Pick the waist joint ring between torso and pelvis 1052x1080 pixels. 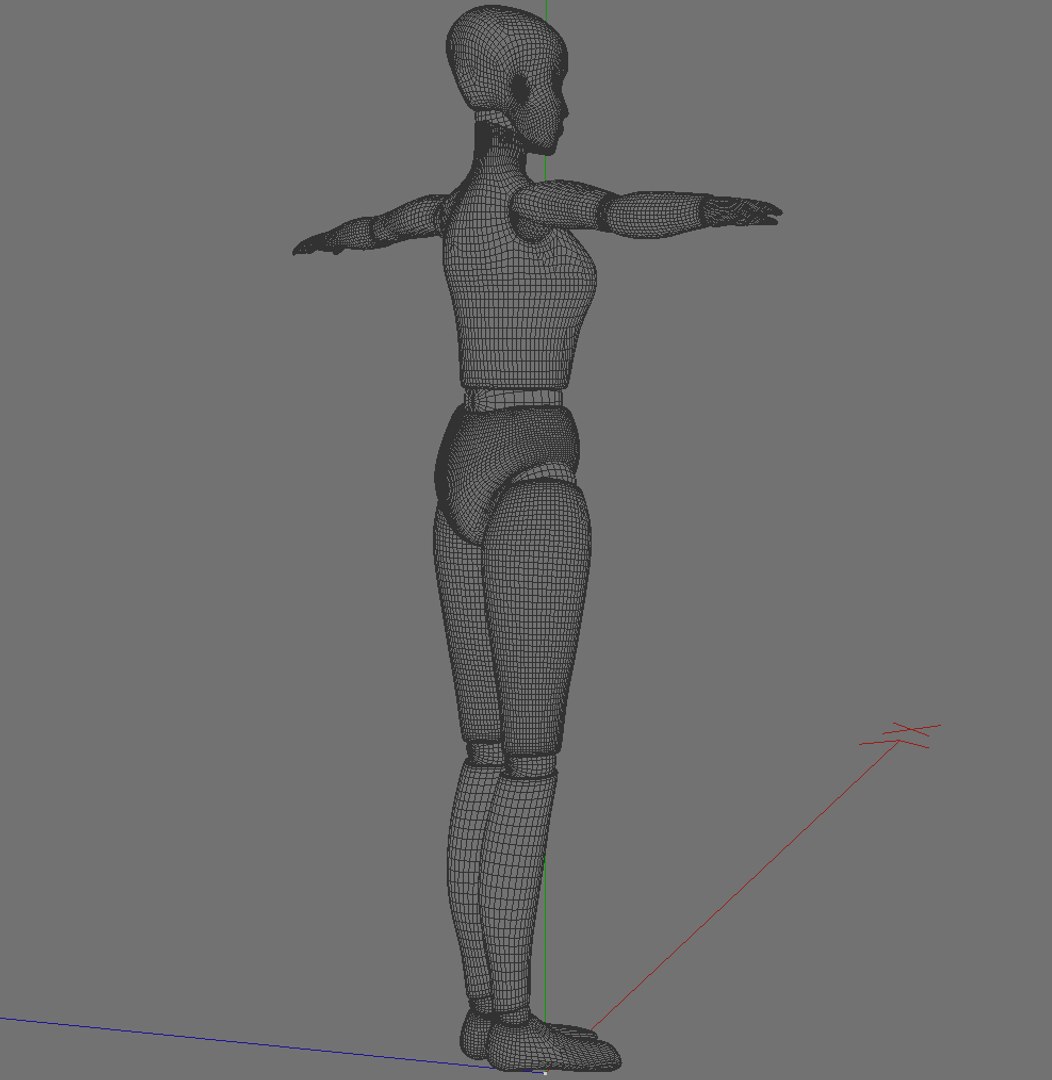click(x=513, y=398)
